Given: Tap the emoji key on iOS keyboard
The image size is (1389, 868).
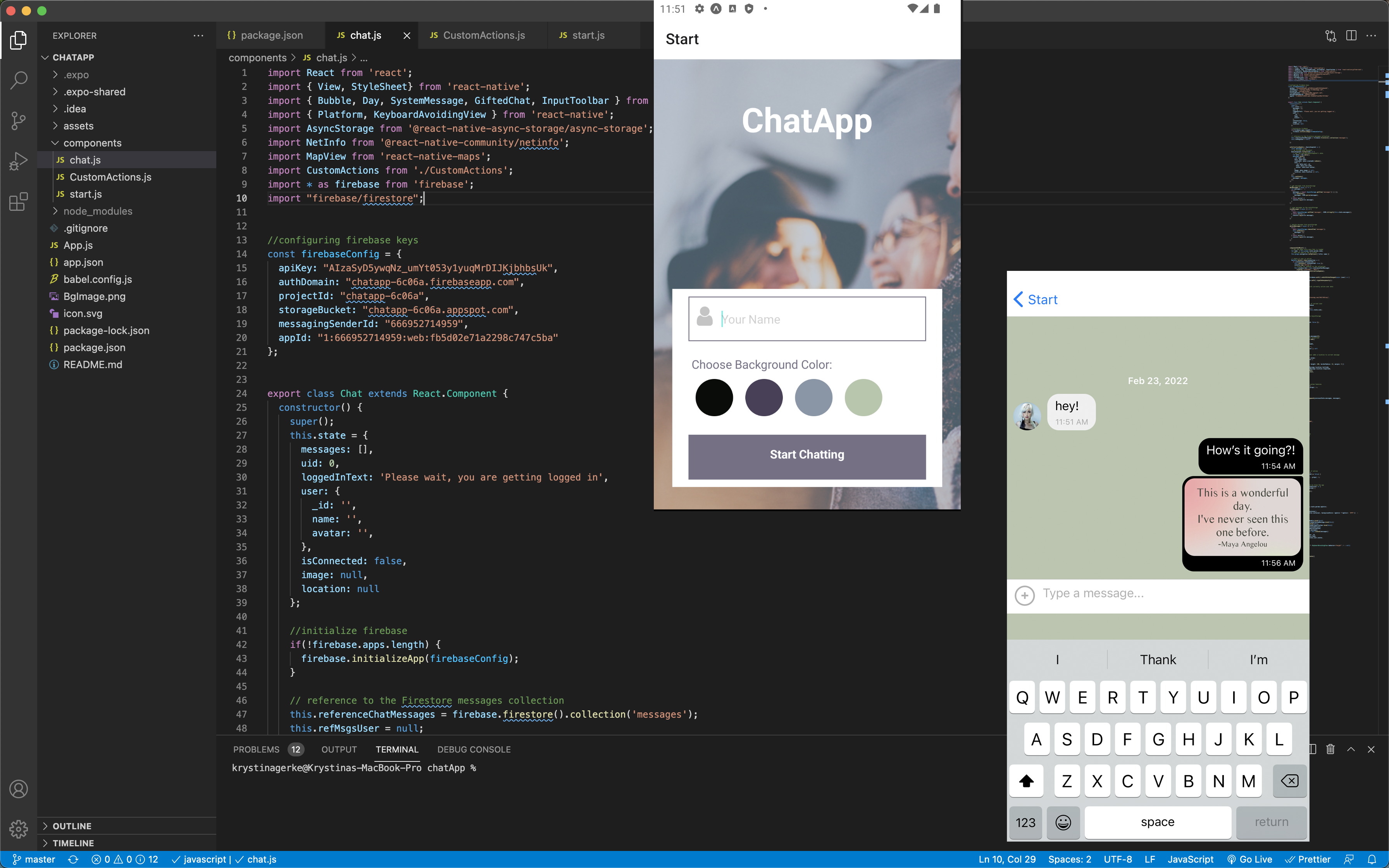Looking at the screenshot, I should (1063, 823).
